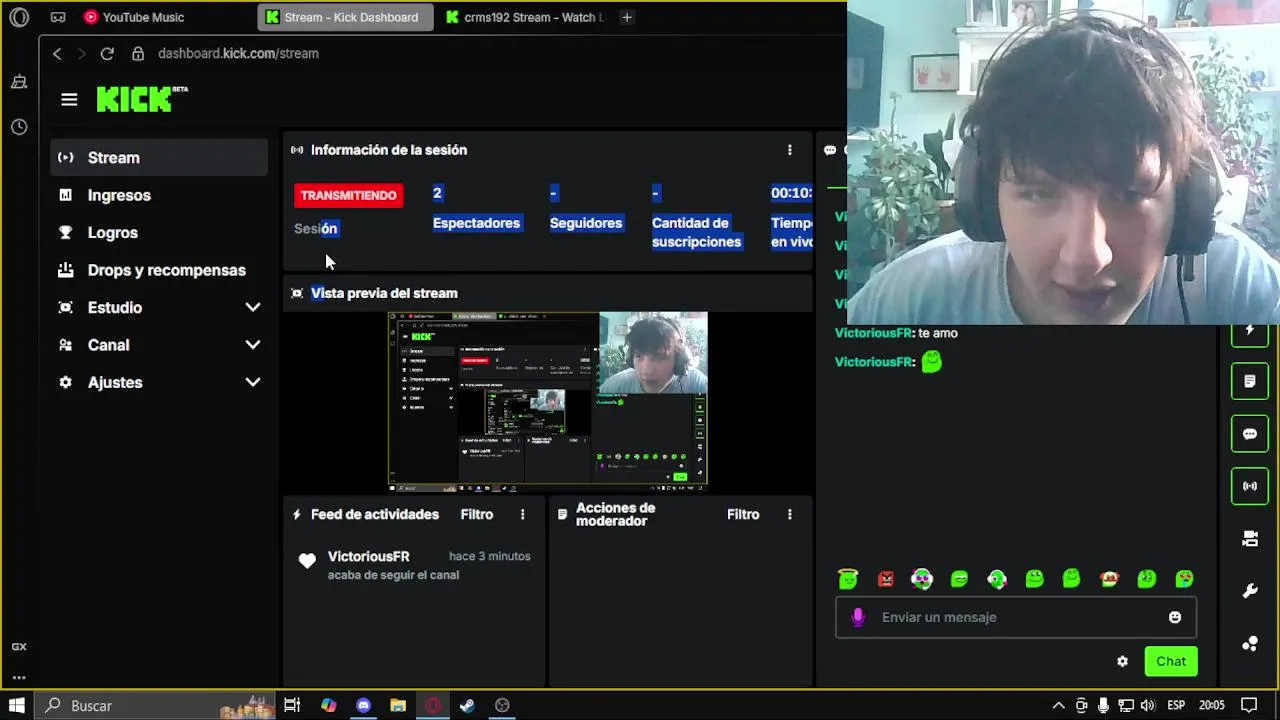
Task: Click the green Chat send button
Action: point(1171,661)
